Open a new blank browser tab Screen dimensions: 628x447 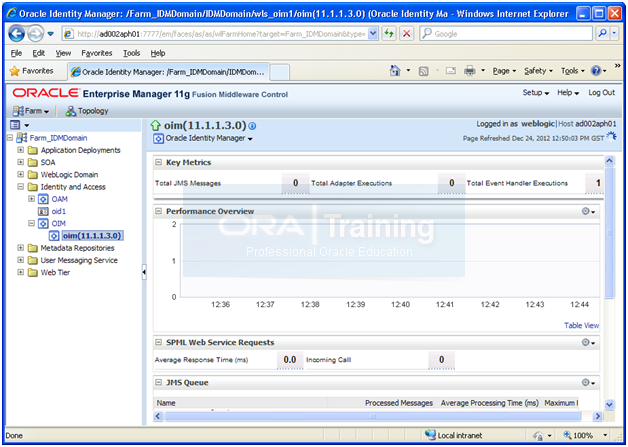click(280, 72)
